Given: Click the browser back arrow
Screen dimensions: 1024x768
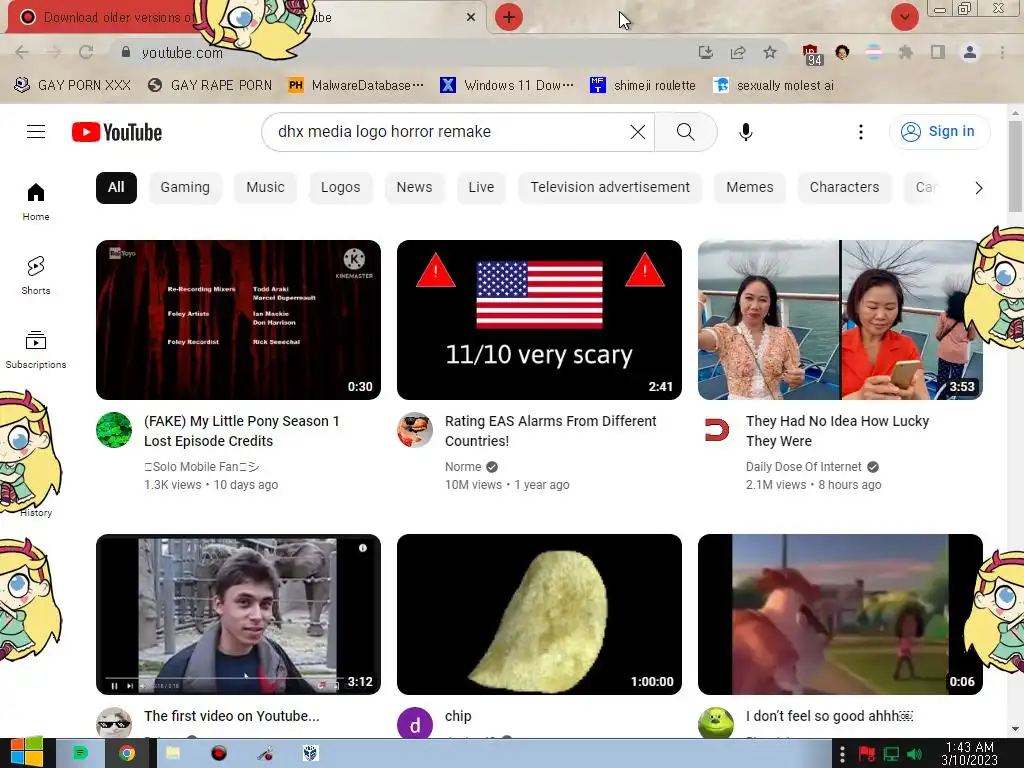Looking at the screenshot, I should (22, 52).
